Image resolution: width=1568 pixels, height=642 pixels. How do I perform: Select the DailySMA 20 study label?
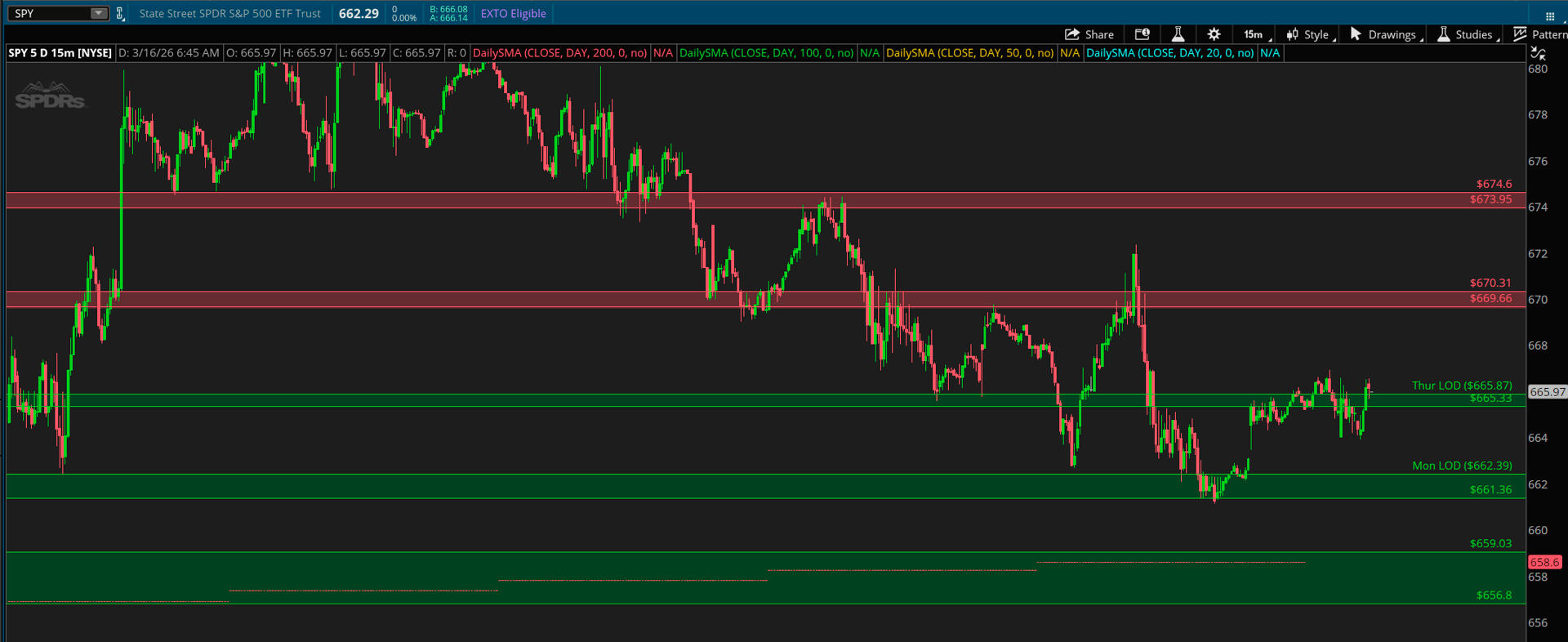(1170, 53)
